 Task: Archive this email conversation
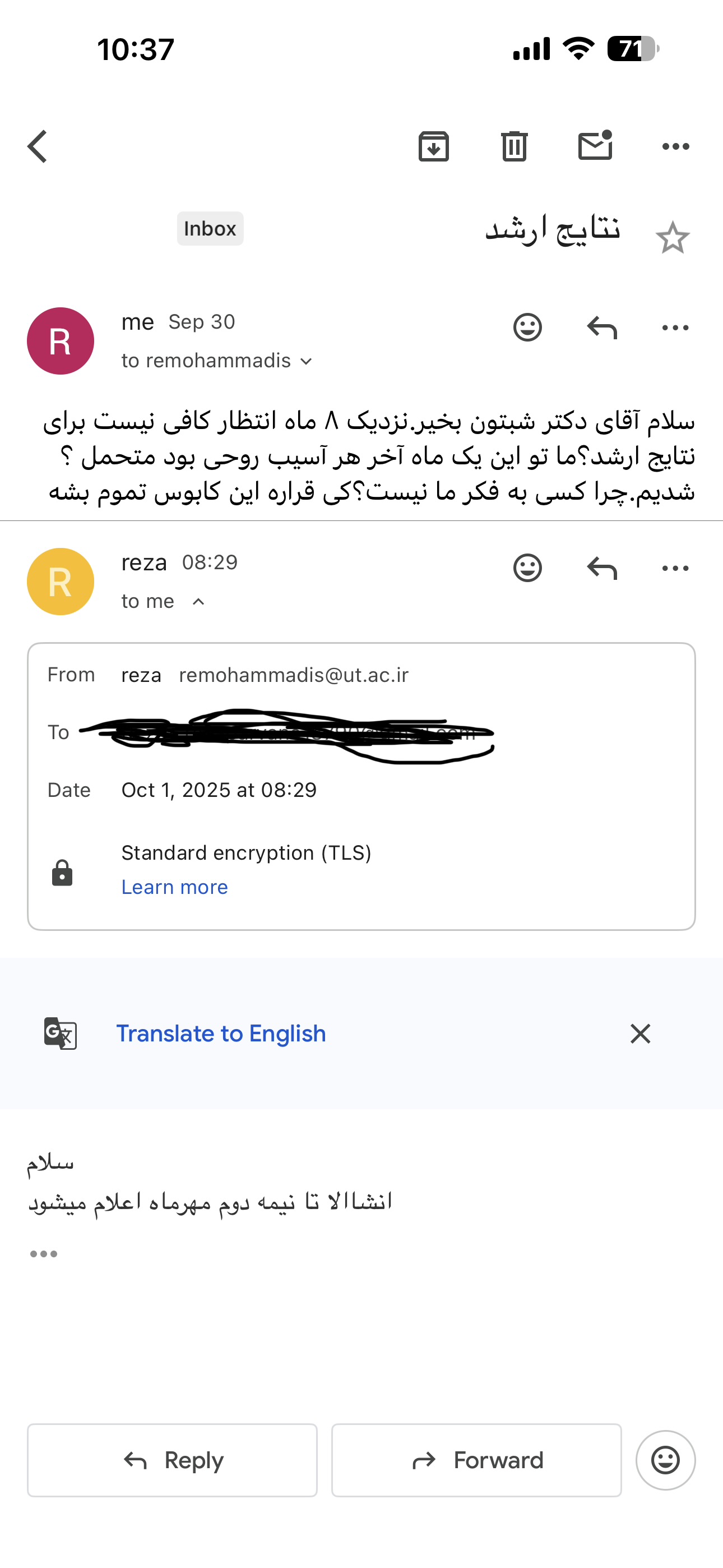(433, 147)
